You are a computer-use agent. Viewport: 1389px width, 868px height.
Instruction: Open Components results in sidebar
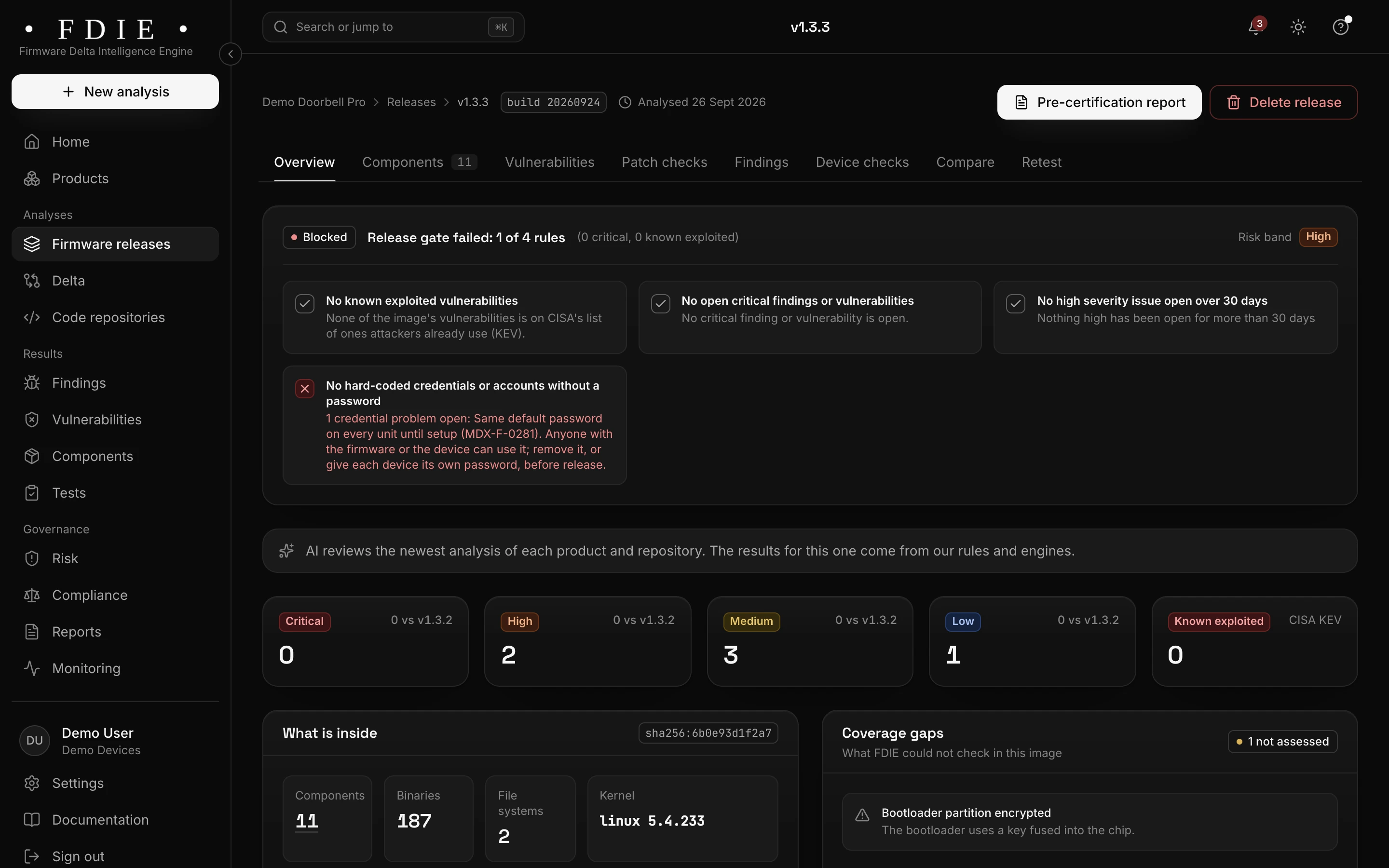click(x=115, y=456)
